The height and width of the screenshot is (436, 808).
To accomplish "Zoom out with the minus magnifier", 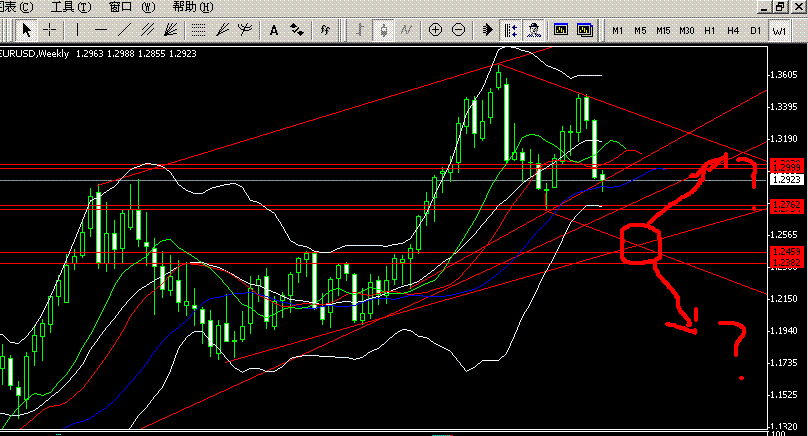I will pyautogui.click(x=459, y=30).
